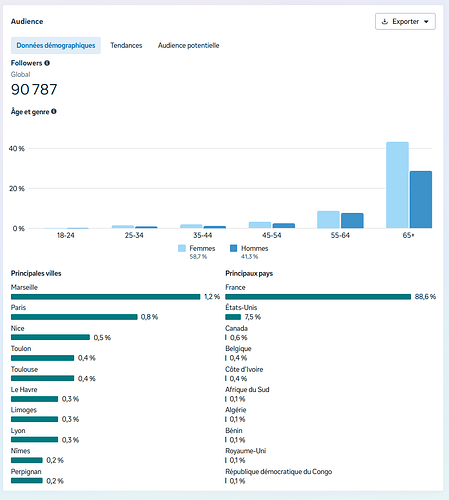Click the Hommes legend color swatch
Image resolution: width=449 pixels, height=500 pixels.
(x=233, y=248)
